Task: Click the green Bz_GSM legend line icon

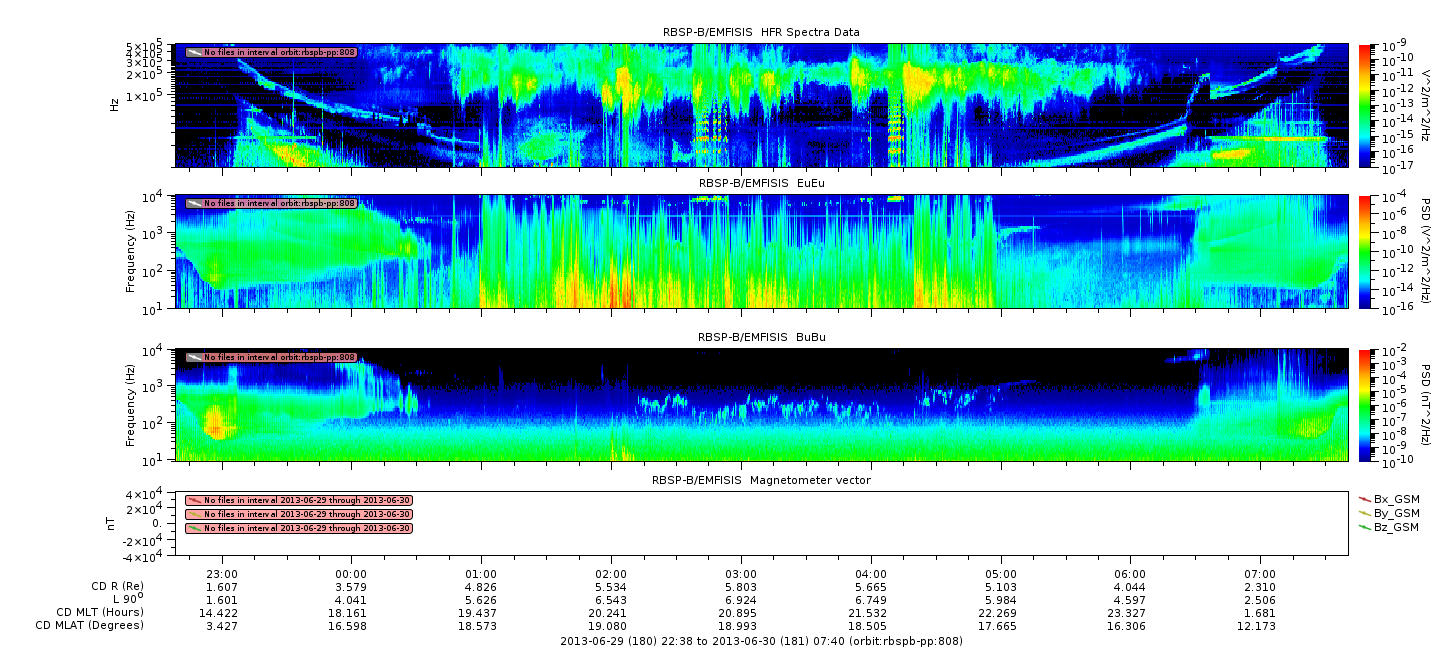Action: (x=1365, y=527)
